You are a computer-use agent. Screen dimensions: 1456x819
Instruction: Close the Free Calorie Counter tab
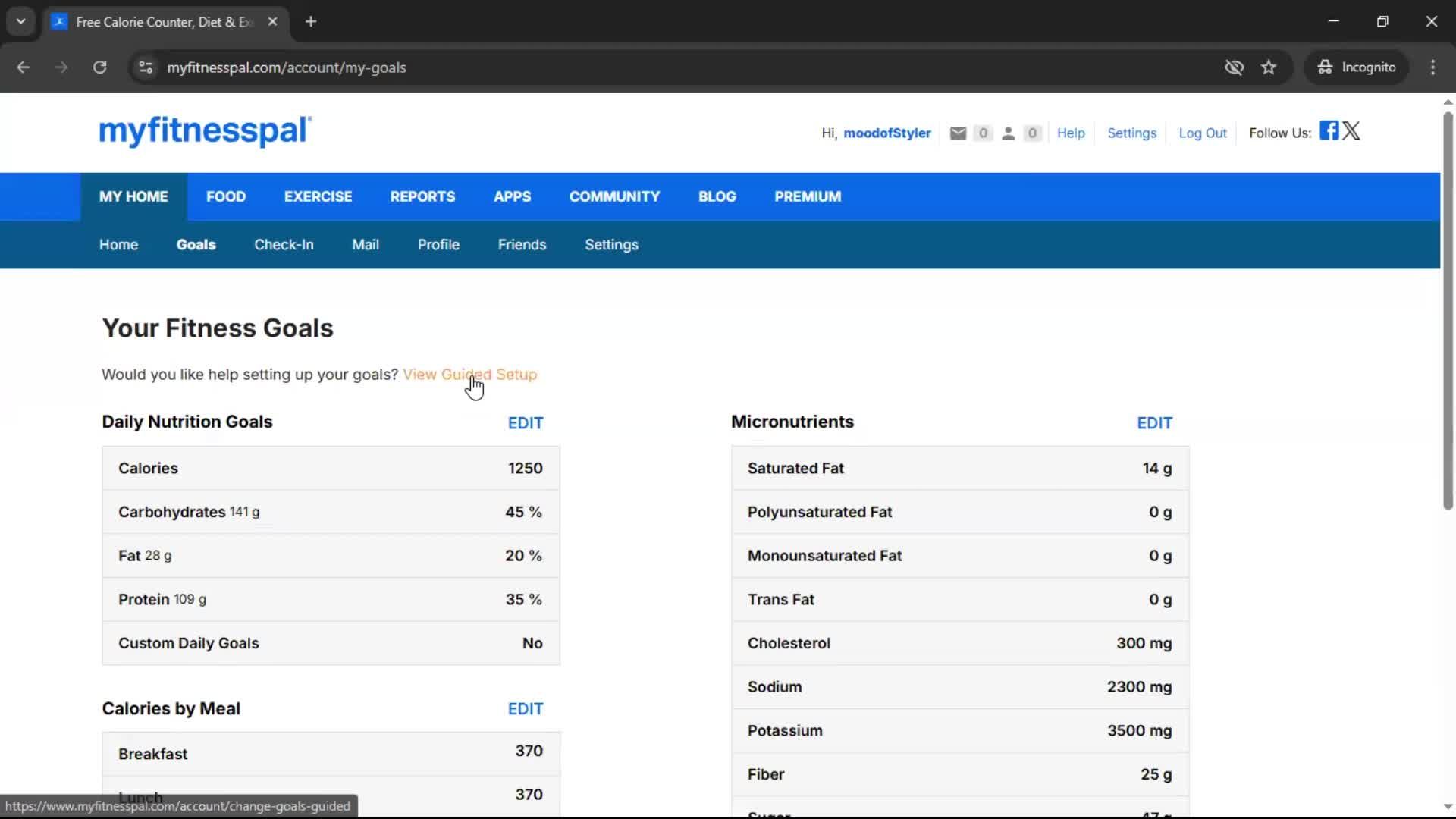pos(272,21)
